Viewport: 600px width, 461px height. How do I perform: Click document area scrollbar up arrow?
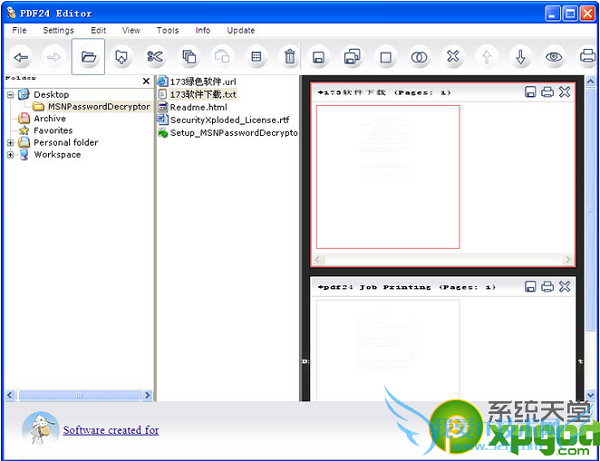[590, 81]
